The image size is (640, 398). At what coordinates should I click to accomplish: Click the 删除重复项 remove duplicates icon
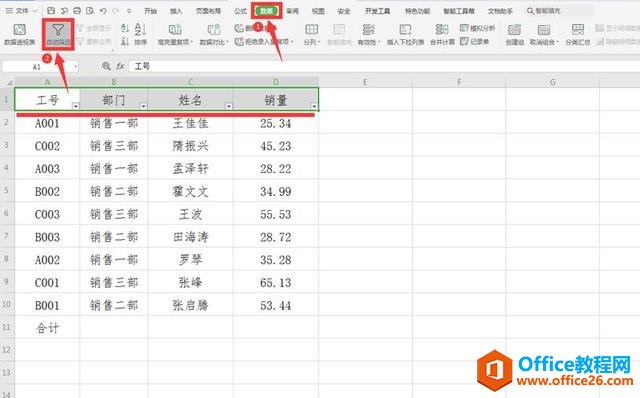click(x=239, y=28)
